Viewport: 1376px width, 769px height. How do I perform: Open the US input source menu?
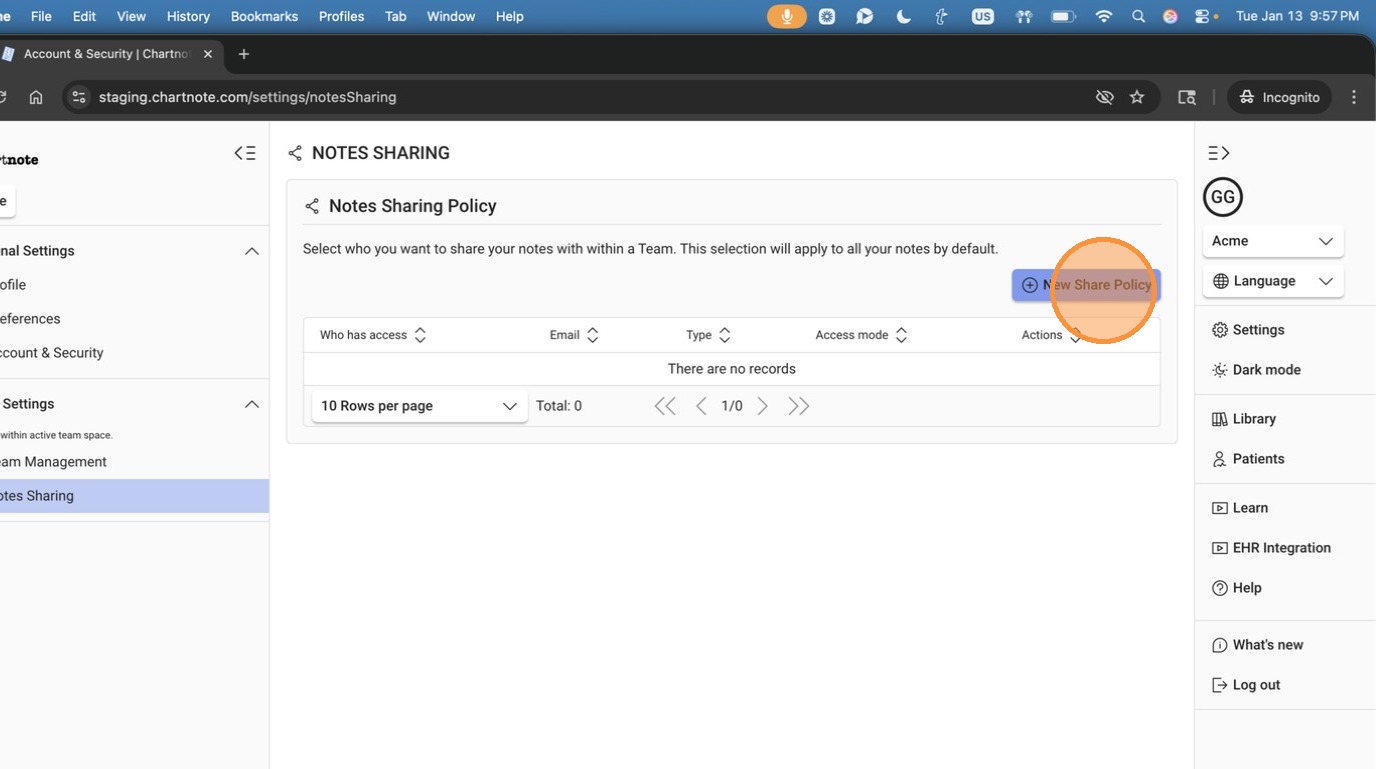click(983, 16)
